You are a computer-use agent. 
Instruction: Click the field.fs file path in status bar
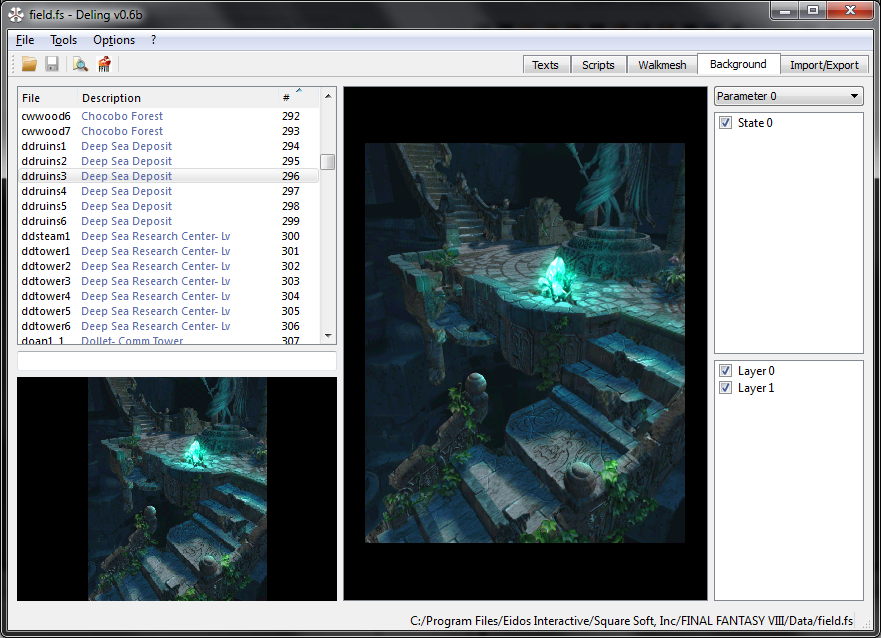(632, 621)
